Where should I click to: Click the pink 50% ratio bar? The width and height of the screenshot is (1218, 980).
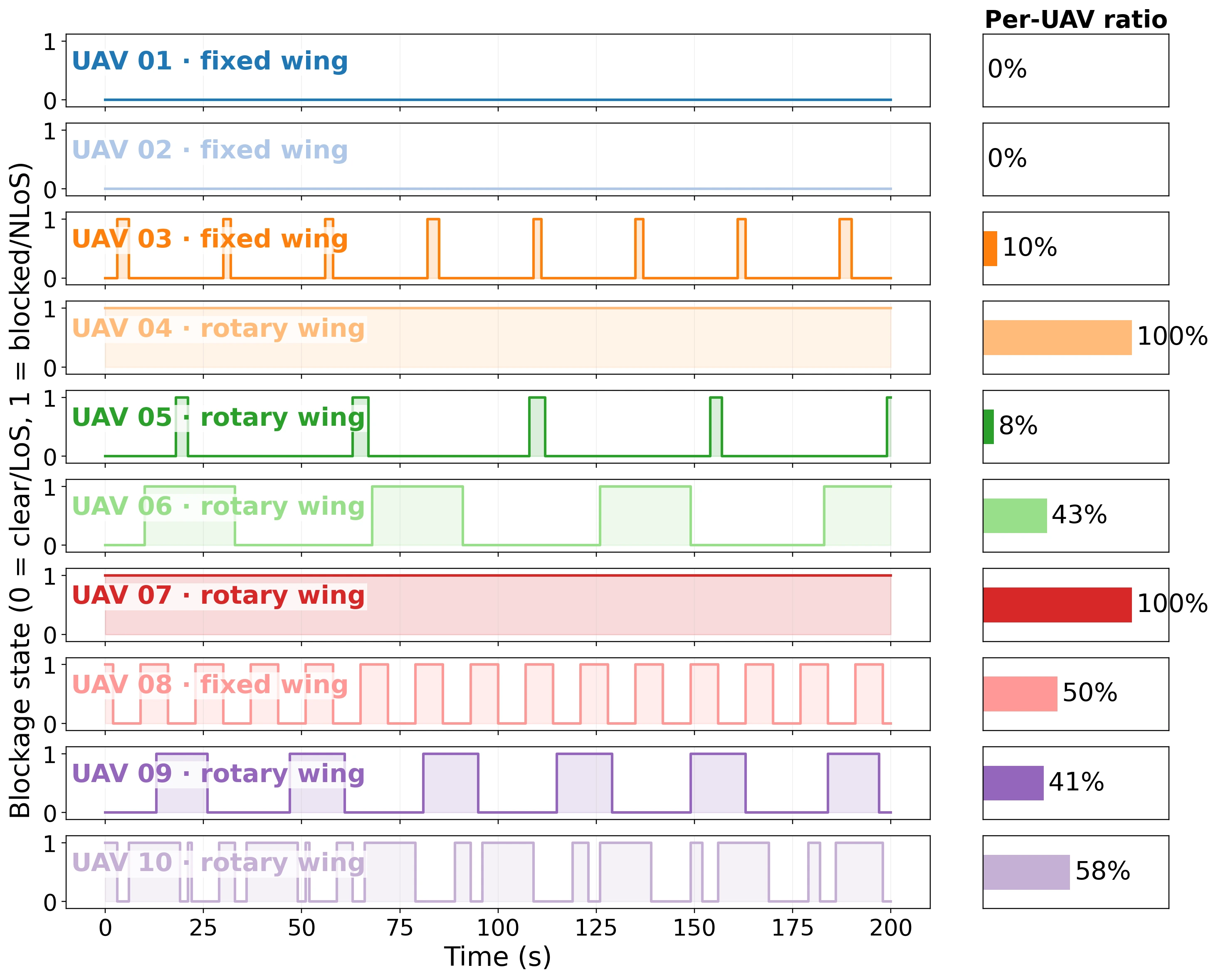[1020, 694]
